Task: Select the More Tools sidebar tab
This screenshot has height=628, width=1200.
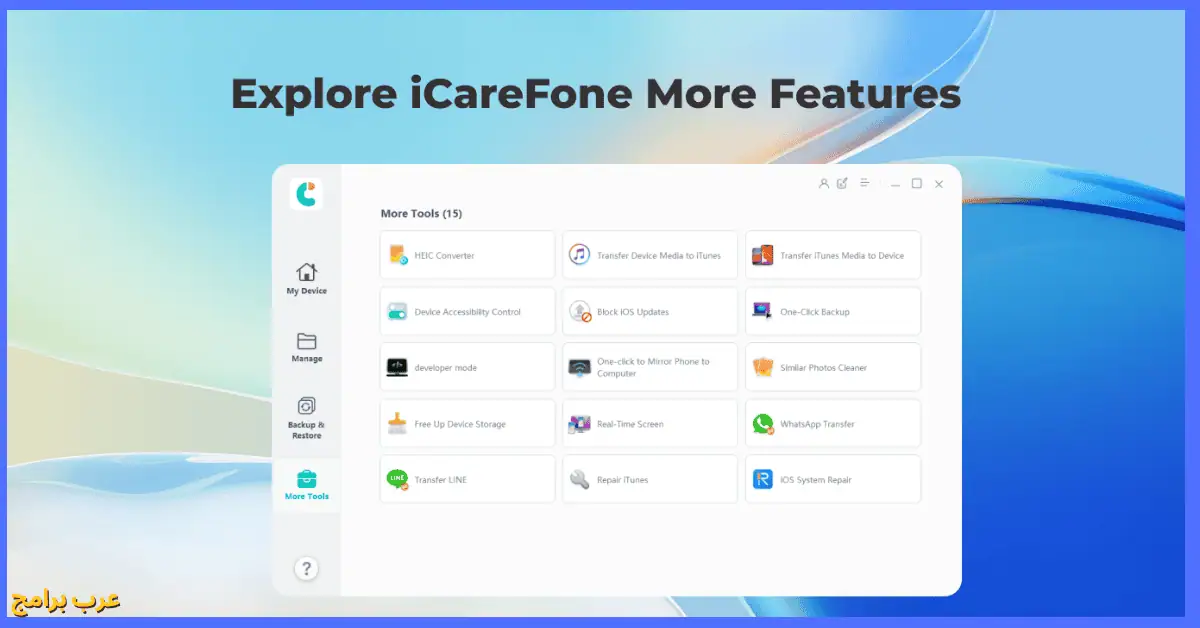Action: point(306,485)
